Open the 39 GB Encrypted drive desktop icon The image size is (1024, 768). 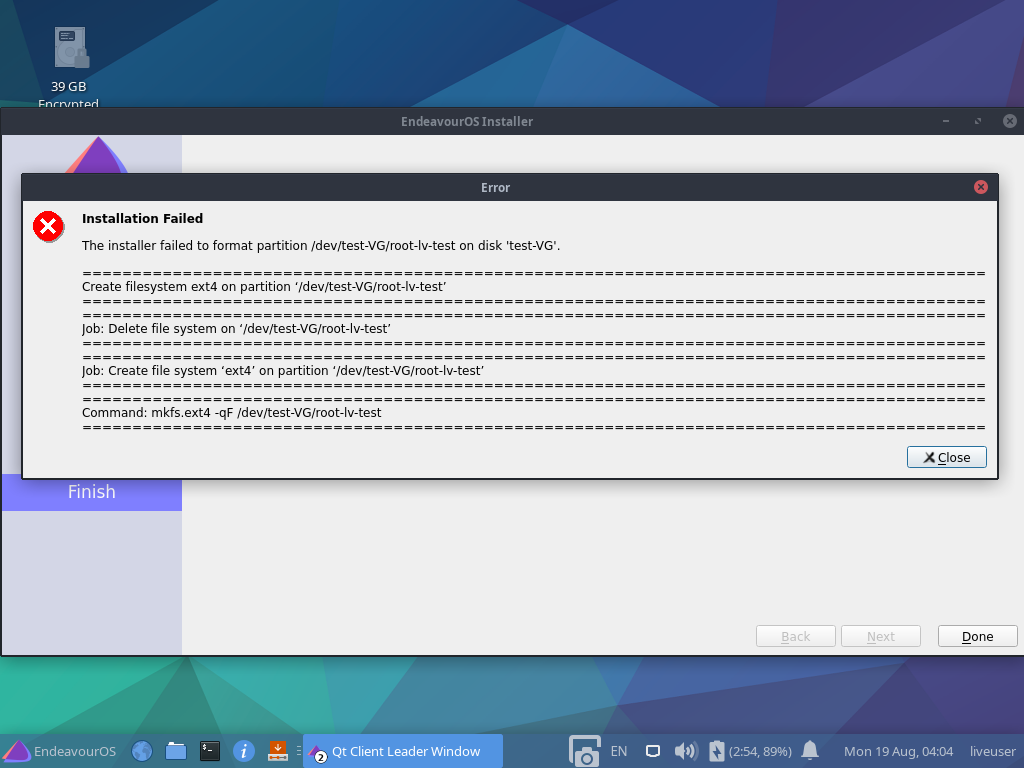[x=69, y=66]
